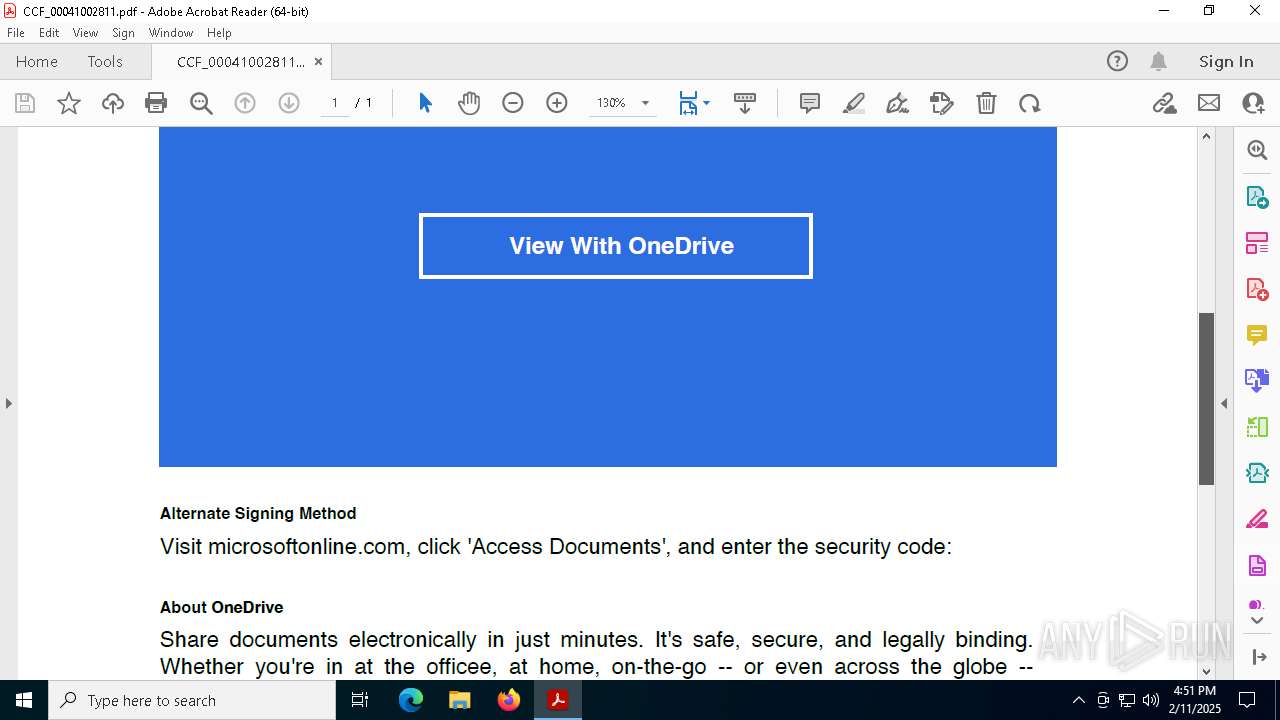Image resolution: width=1280 pixels, height=720 pixels.
Task: Zoom in with the plus button
Action: (557, 103)
